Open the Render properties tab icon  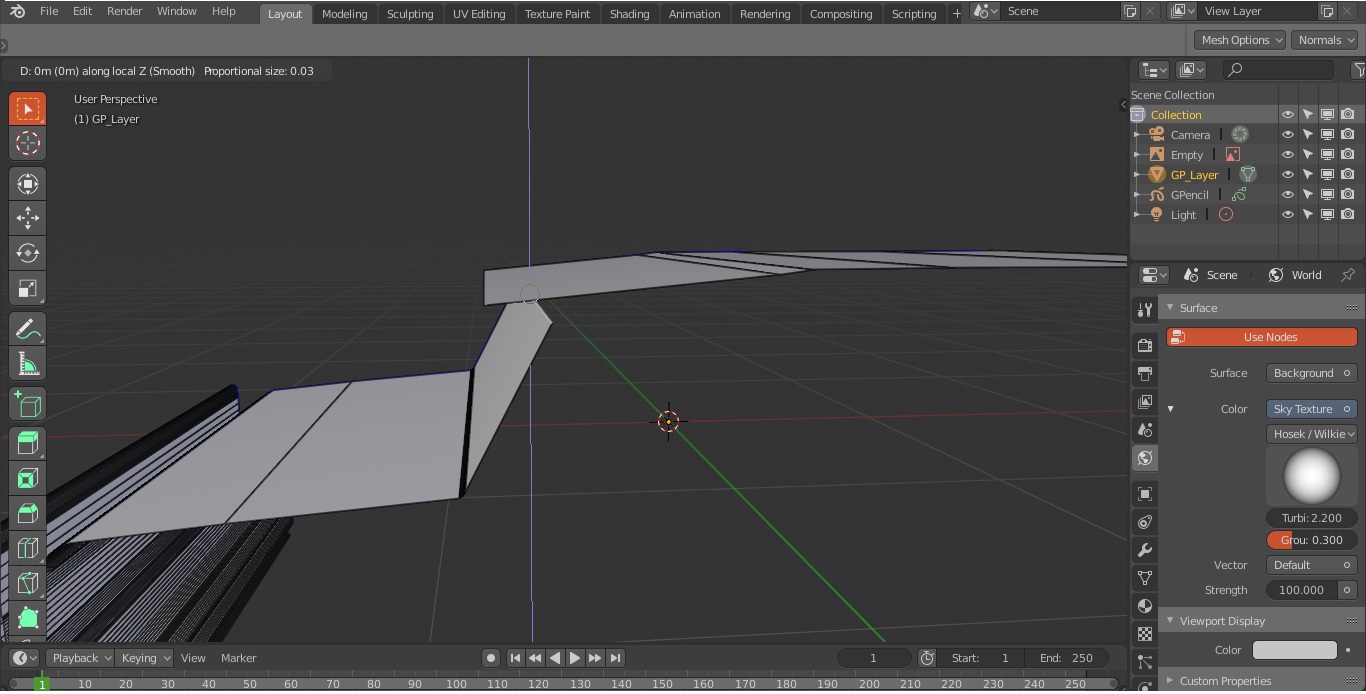[x=1145, y=345]
